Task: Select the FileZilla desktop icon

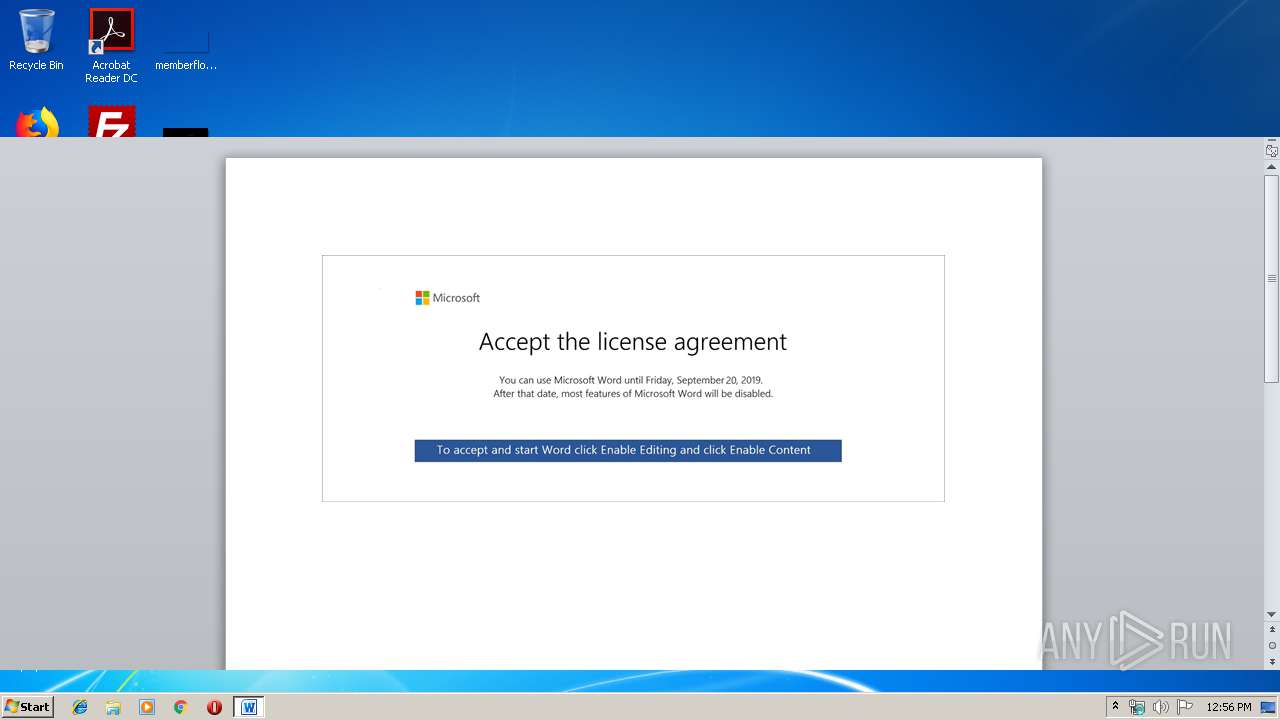Action: pyautogui.click(x=111, y=122)
